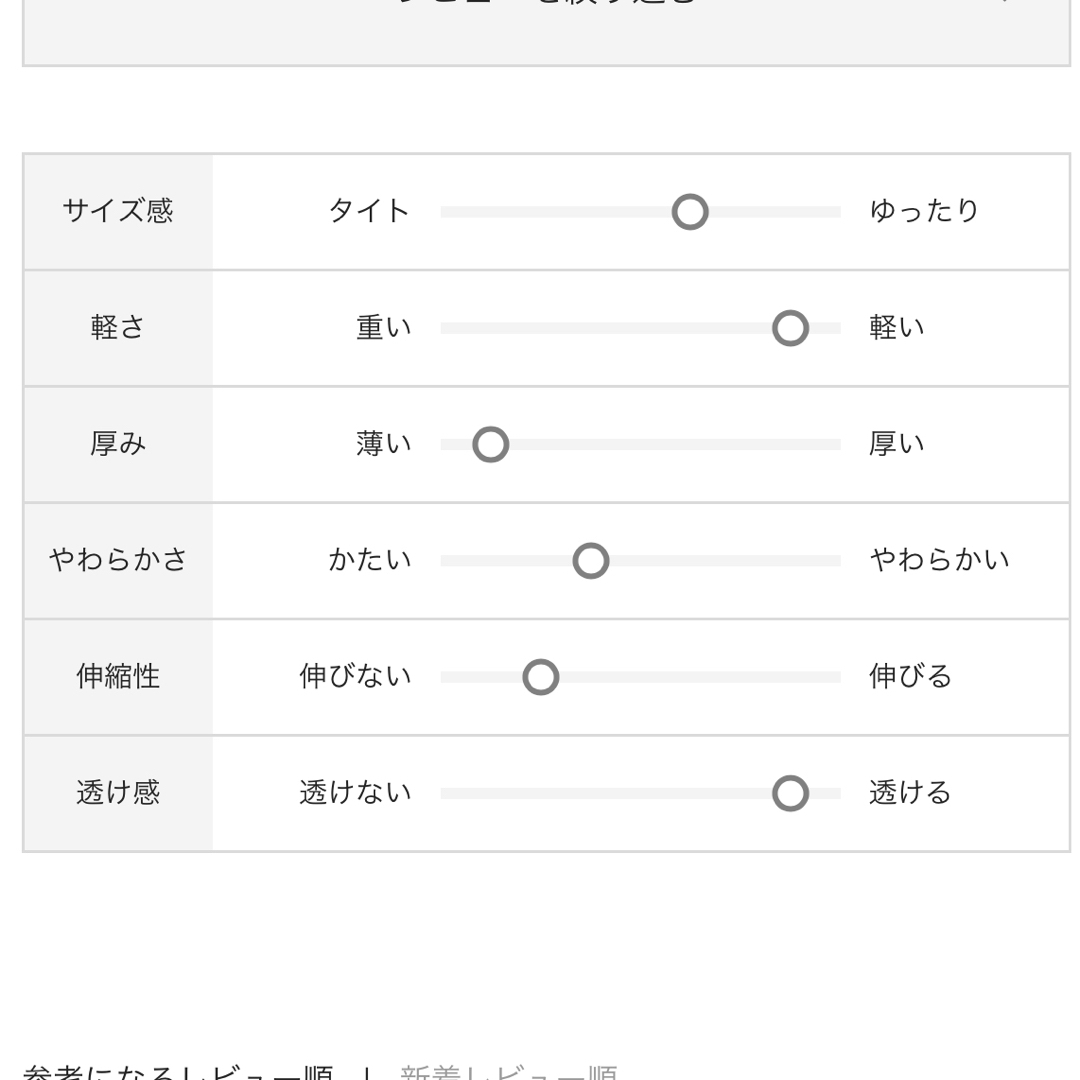Sort by 参考になるレビュー順

click(x=178, y=1072)
